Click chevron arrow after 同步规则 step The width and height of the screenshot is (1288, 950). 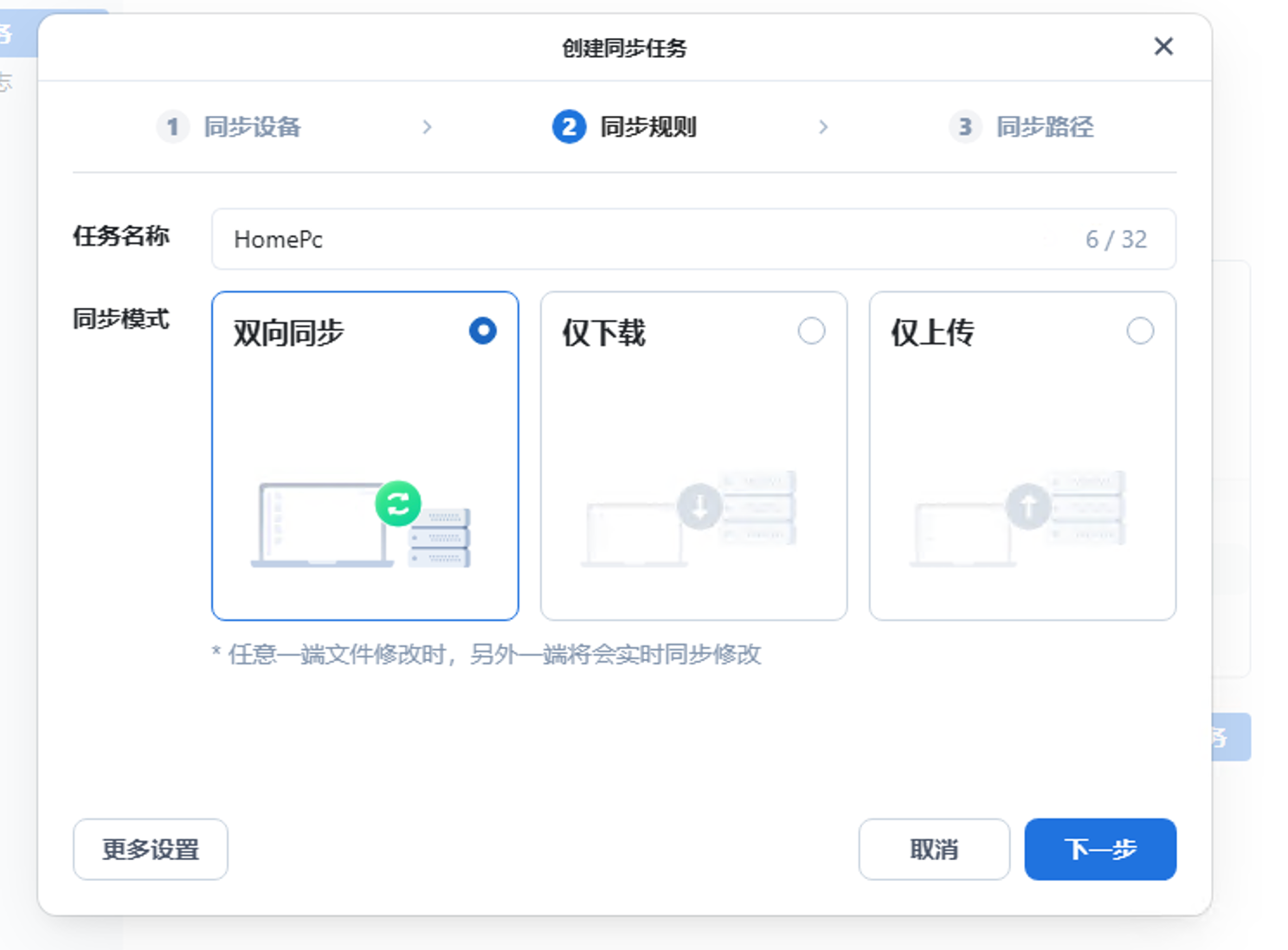823,127
